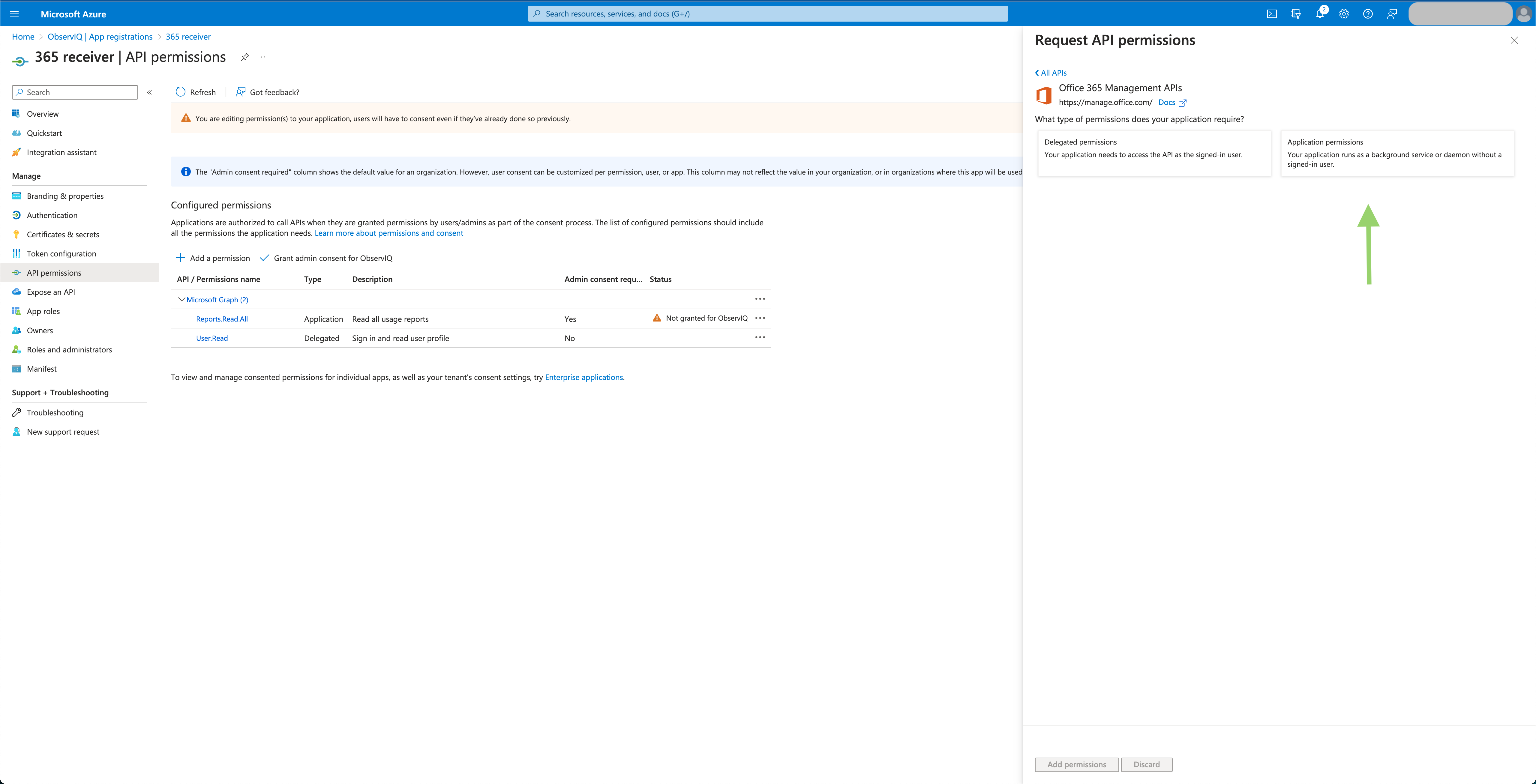Open the ellipsis menu beside the page title

pyautogui.click(x=264, y=57)
